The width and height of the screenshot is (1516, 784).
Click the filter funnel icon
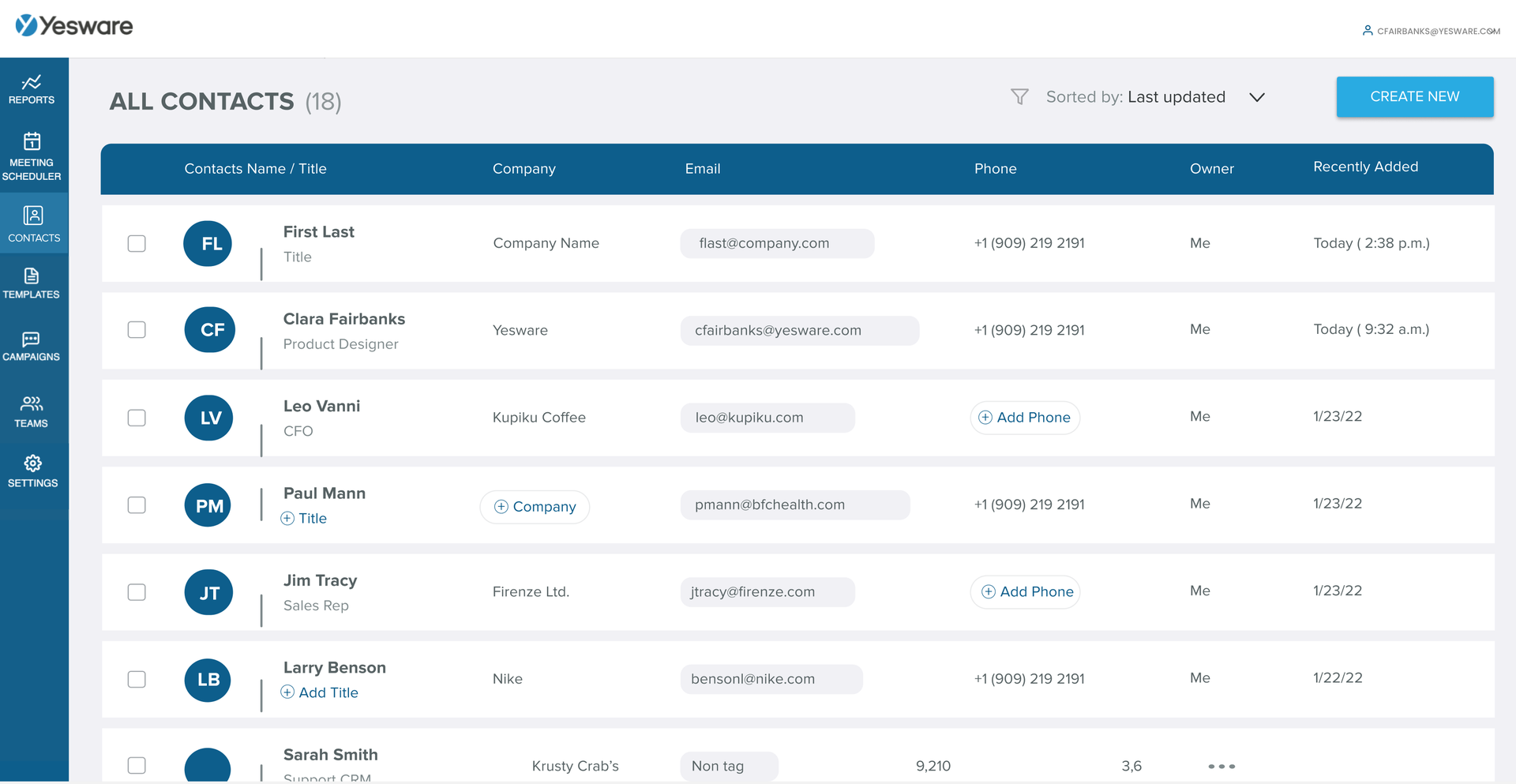click(1019, 97)
